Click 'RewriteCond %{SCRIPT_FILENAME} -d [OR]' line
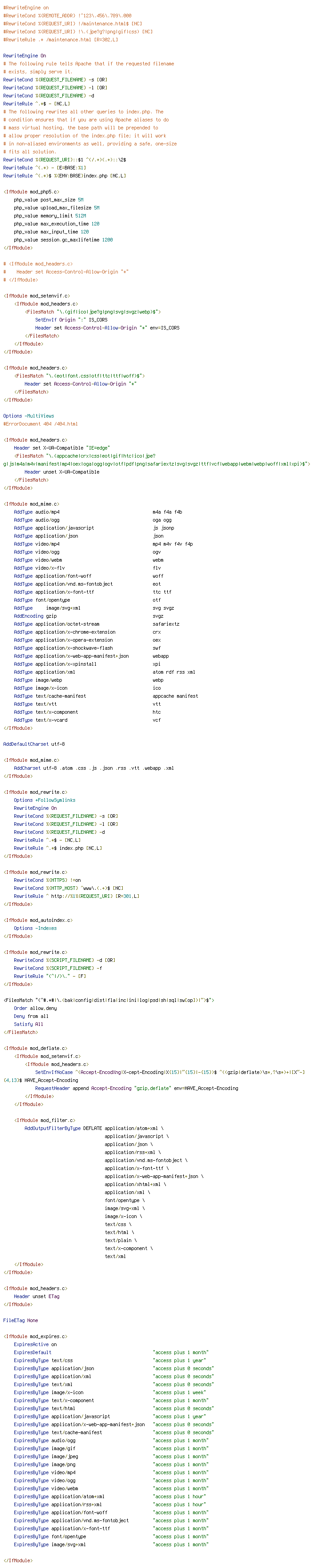 click(x=64, y=960)
